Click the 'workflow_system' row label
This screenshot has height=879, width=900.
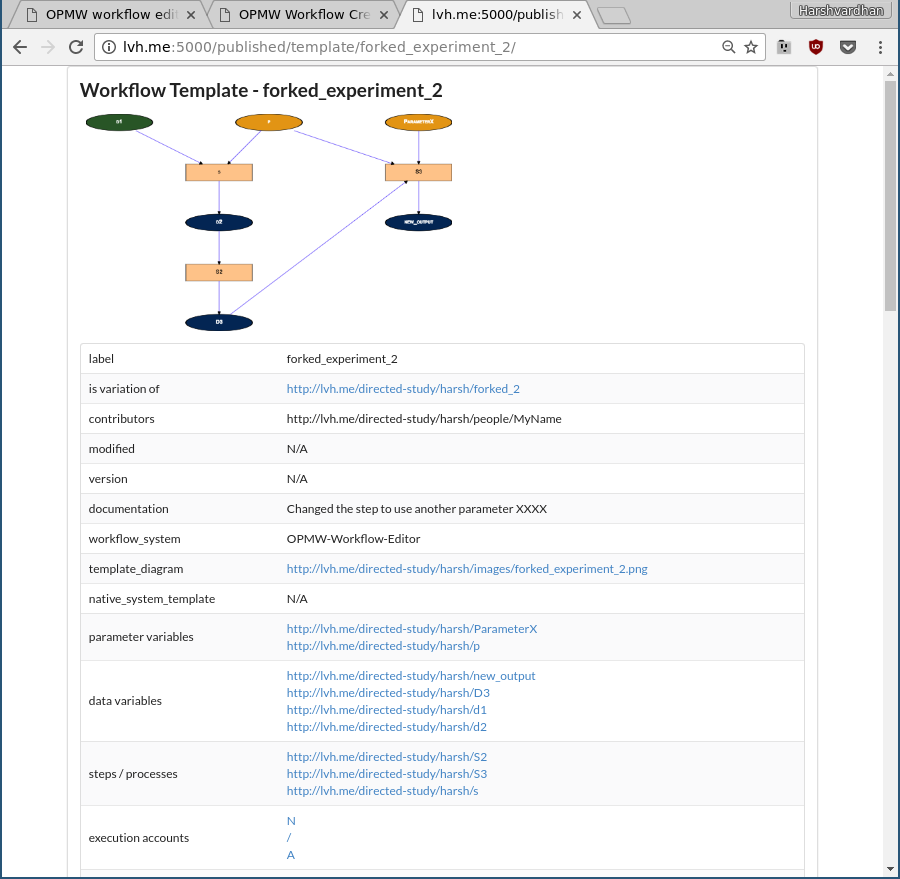(134, 539)
